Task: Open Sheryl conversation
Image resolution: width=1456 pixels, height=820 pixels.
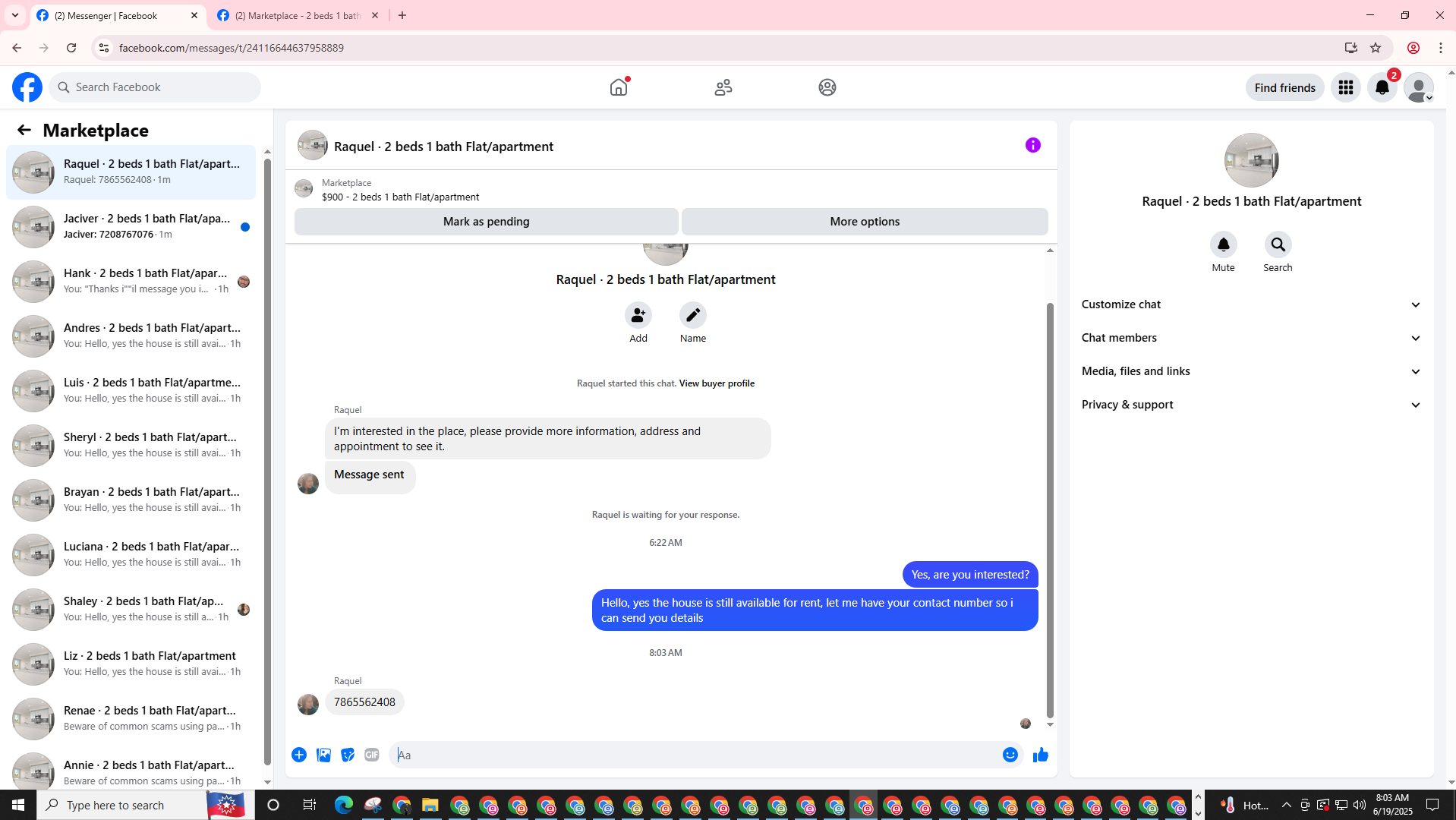Action: click(131, 445)
